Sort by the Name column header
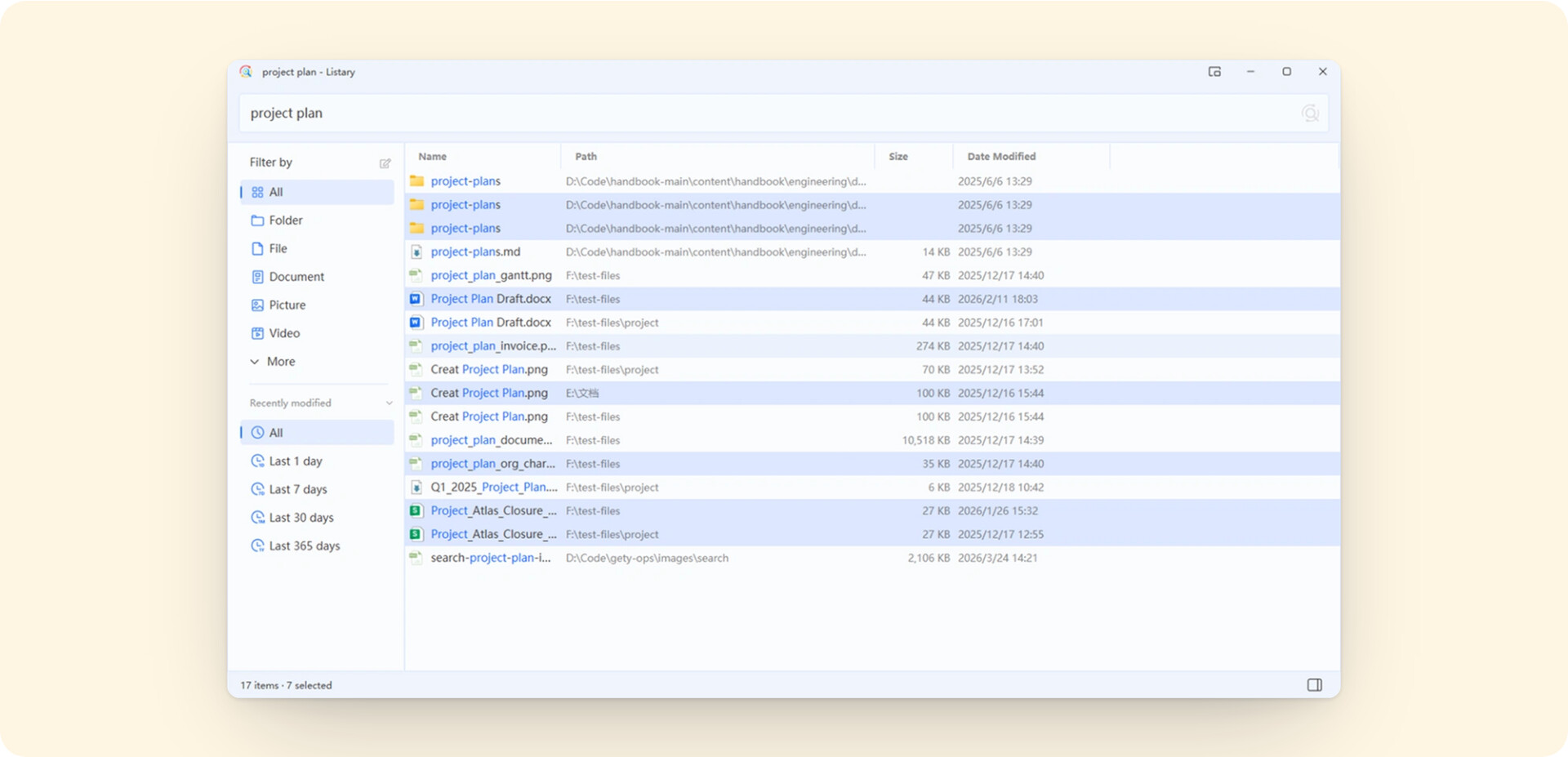This screenshot has height=757, width=1568. click(x=483, y=157)
